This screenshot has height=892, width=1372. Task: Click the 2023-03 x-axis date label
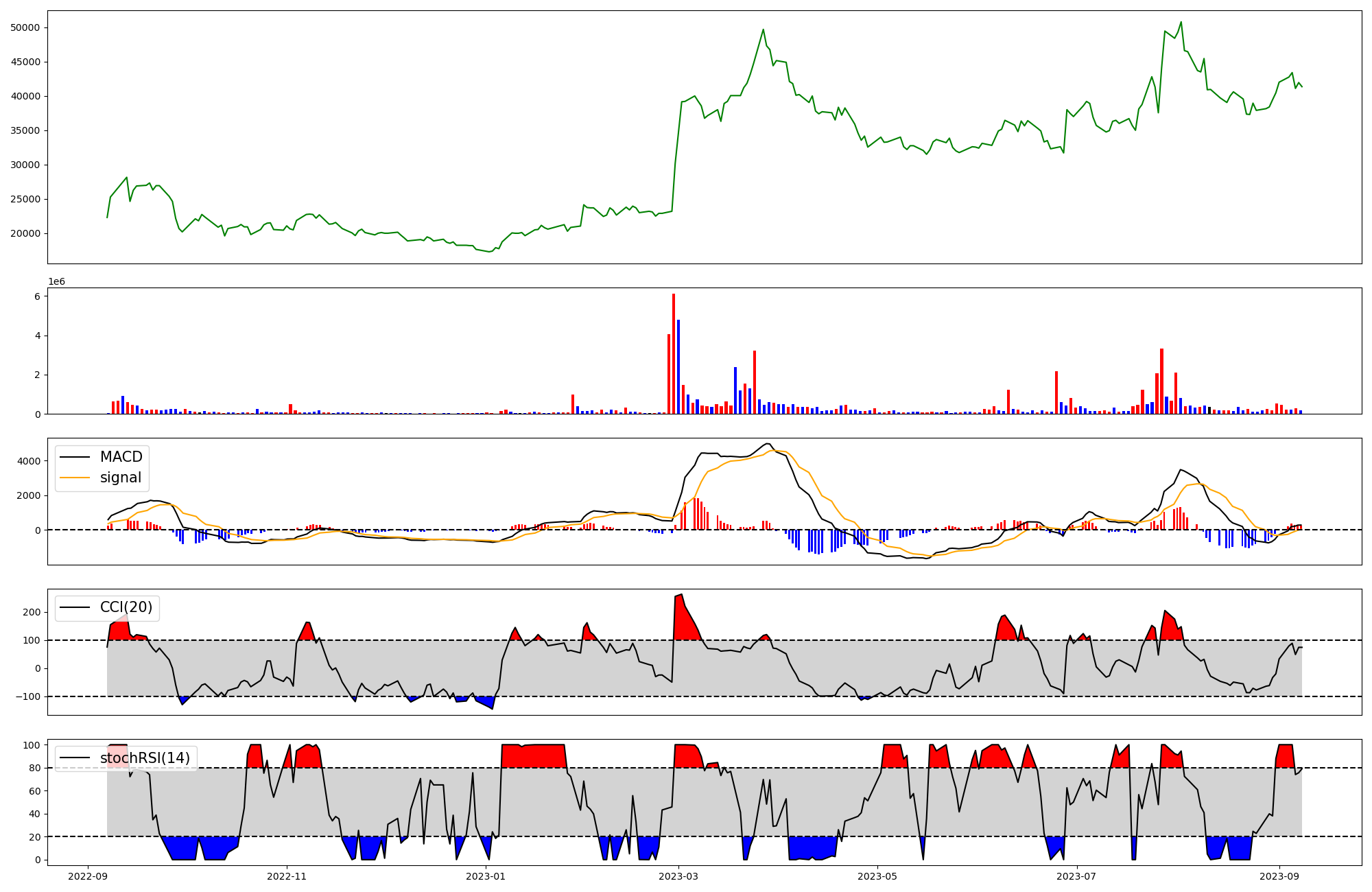(678, 876)
